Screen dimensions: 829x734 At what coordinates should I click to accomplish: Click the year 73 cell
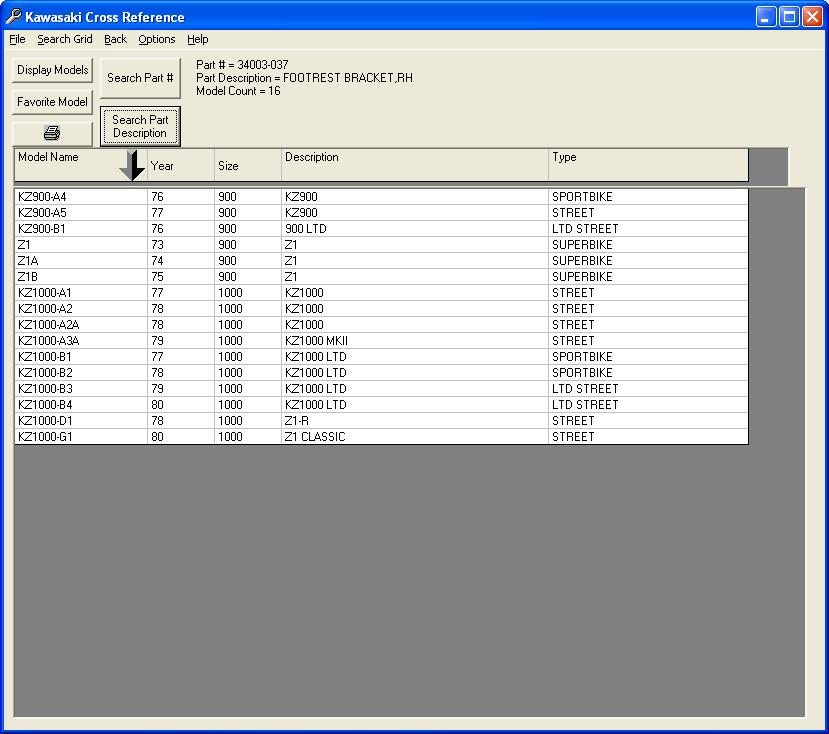[181, 245]
